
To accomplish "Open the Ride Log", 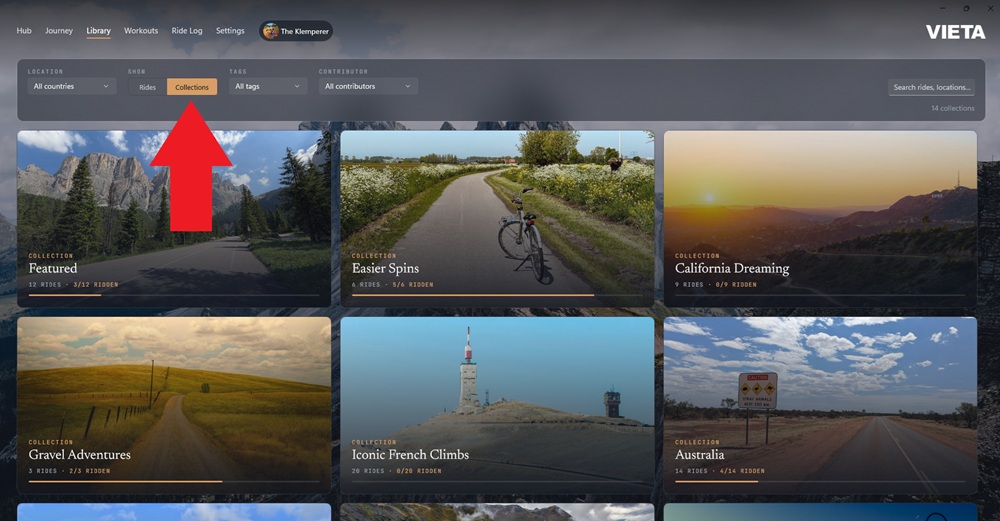I will (187, 31).
